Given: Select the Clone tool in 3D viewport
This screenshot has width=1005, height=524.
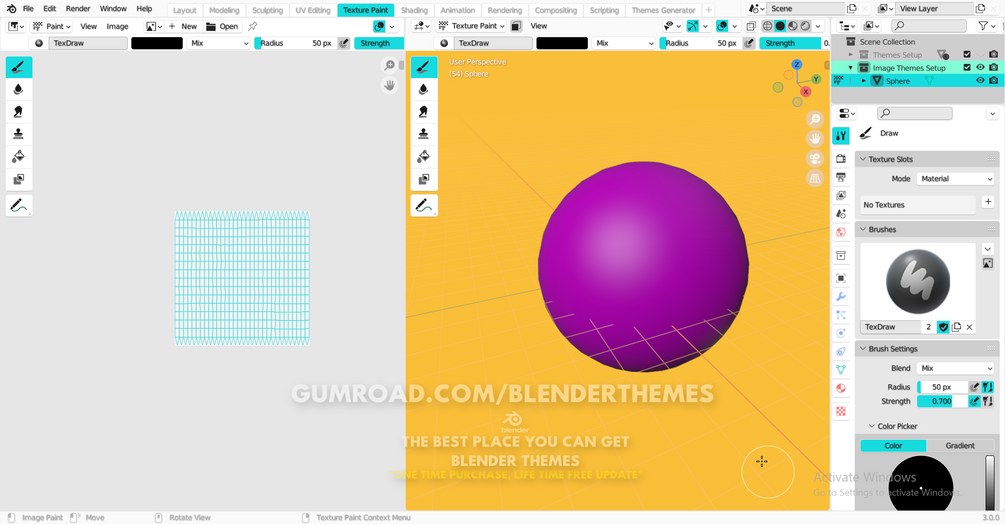Looking at the screenshot, I should [x=424, y=134].
